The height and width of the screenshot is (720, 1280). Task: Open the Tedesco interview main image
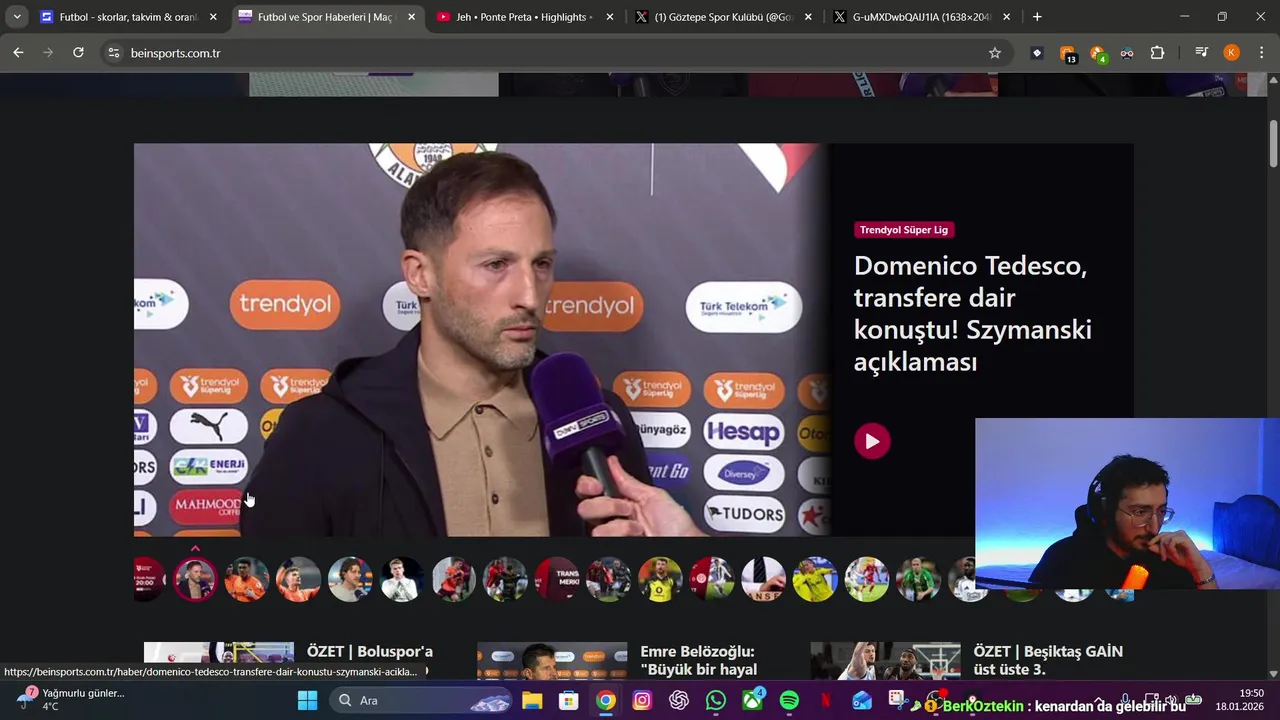tap(481, 340)
